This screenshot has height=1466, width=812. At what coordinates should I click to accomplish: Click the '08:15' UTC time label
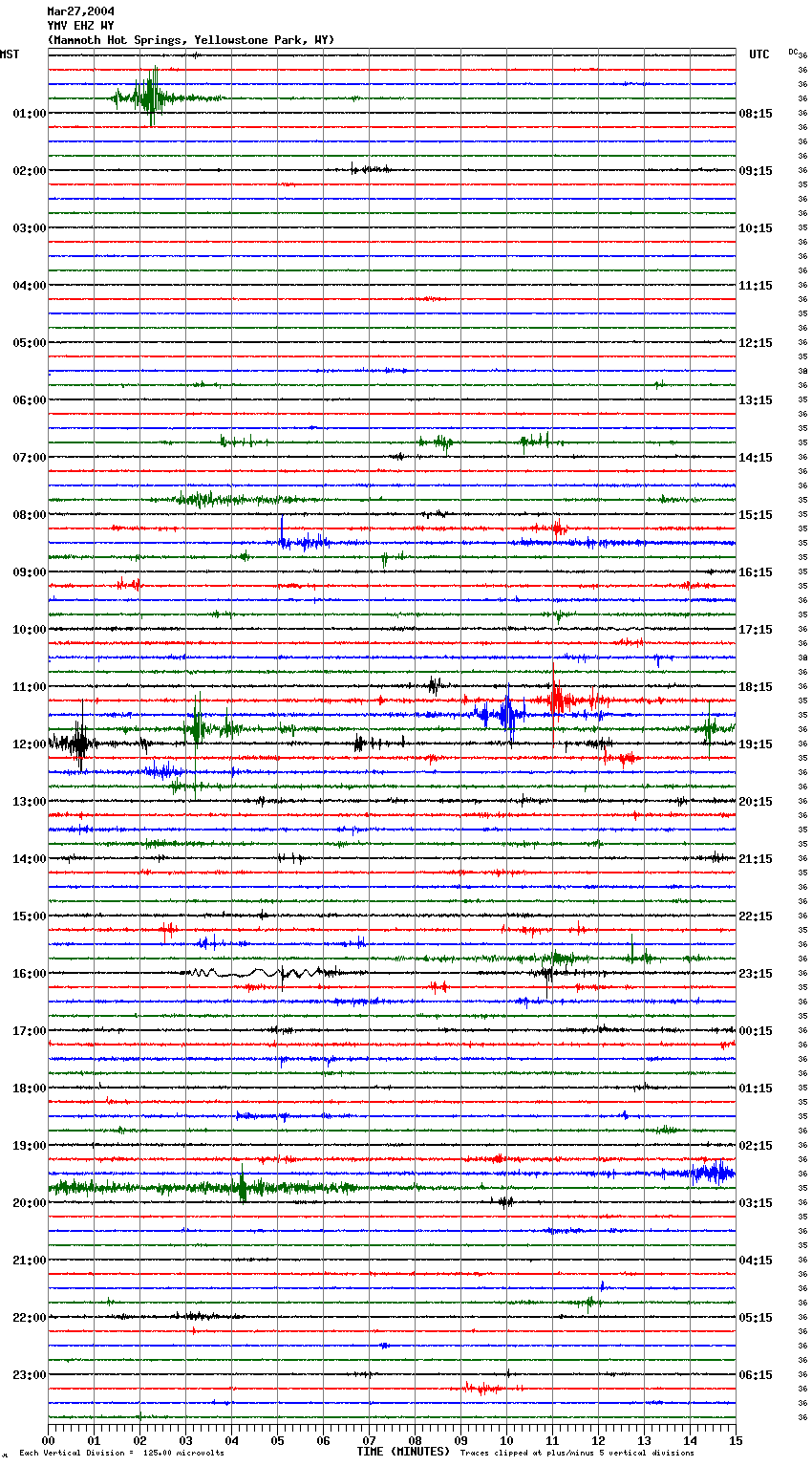click(756, 114)
